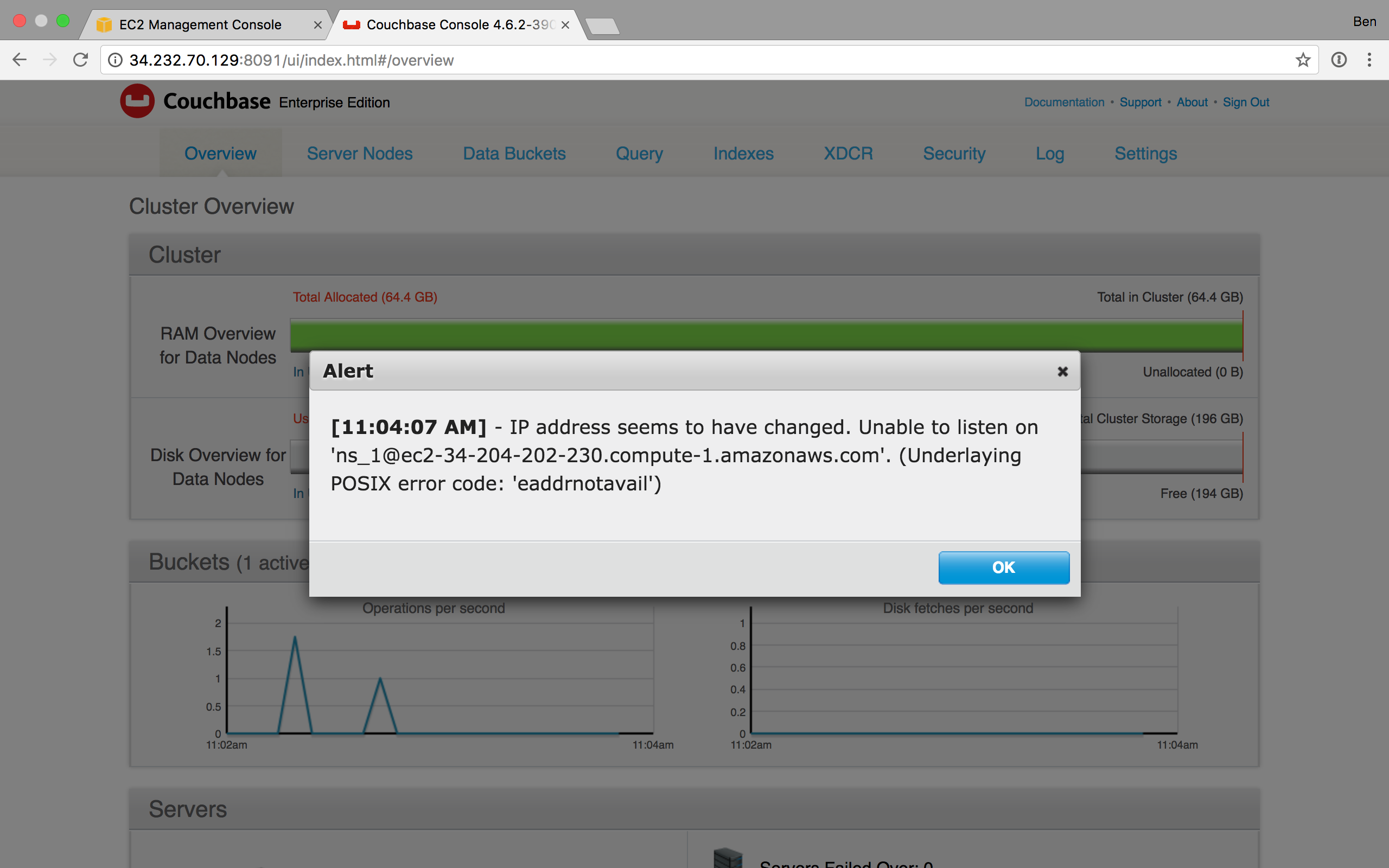Open a new browser tab
Viewport: 1389px width, 868px height.
(602, 26)
